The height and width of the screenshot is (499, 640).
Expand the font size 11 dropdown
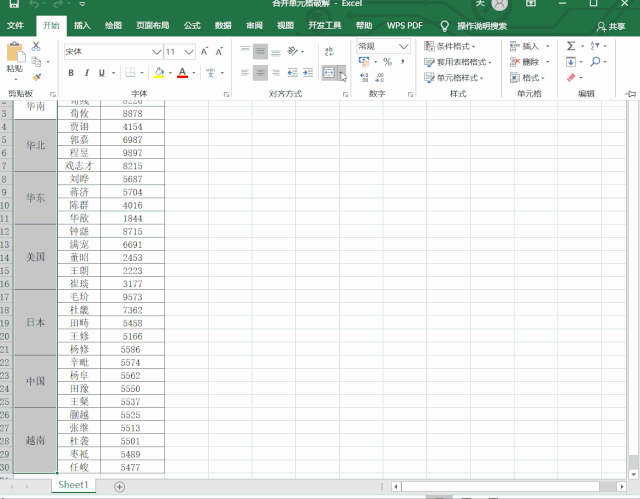(x=189, y=52)
